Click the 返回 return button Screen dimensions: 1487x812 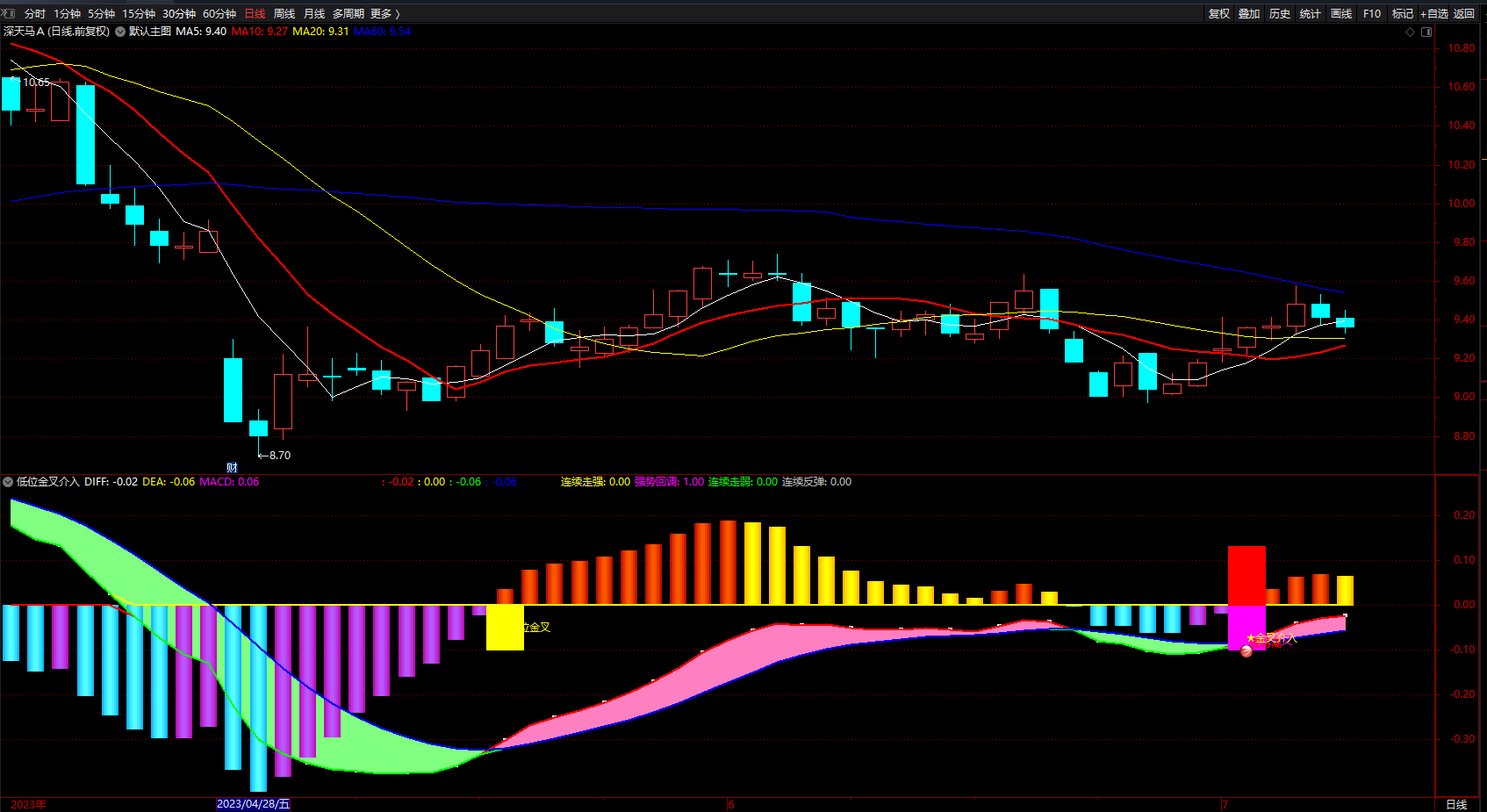[1464, 13]
